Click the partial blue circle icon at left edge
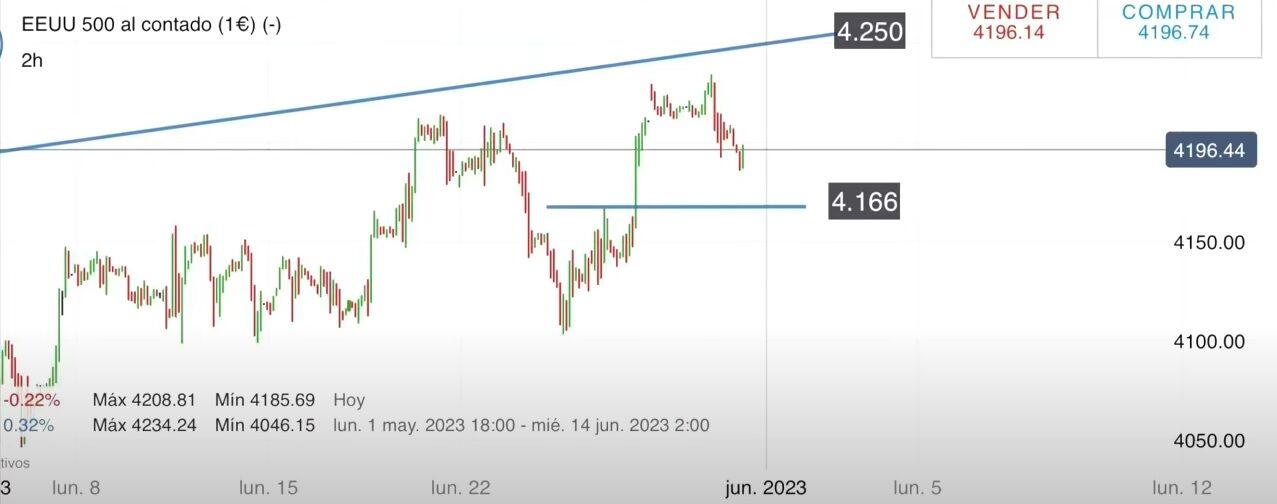The image size is (1277, 504). coord(4,47)
